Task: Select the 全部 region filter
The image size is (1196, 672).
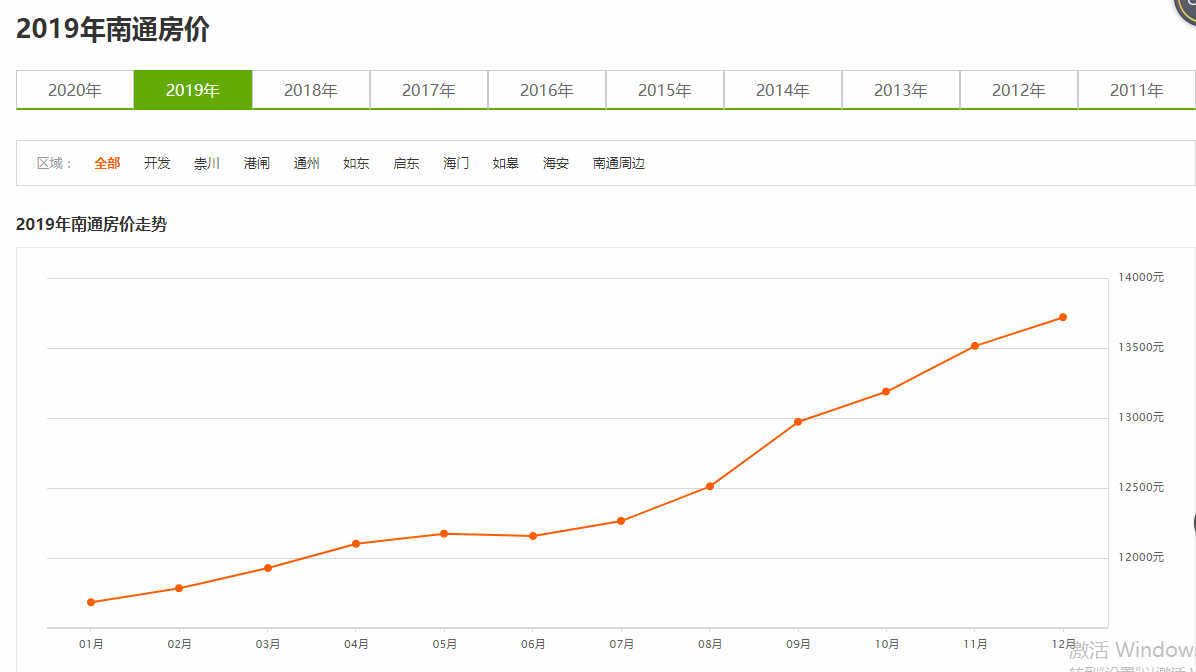Action: click(x=107, y=163)
